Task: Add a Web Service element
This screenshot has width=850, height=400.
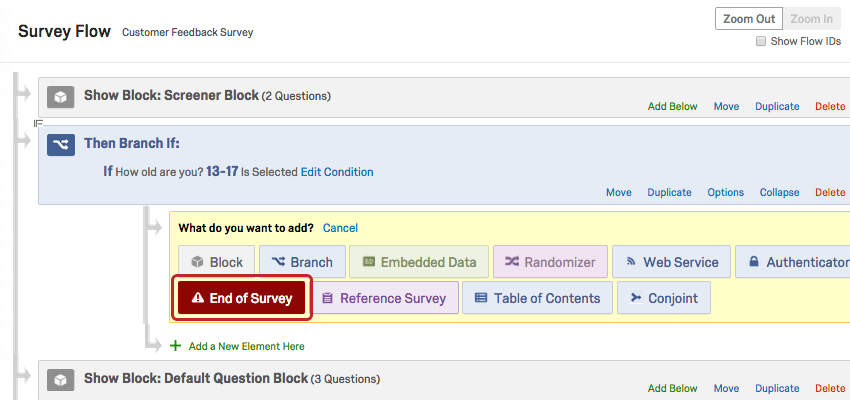Action: 671,262
